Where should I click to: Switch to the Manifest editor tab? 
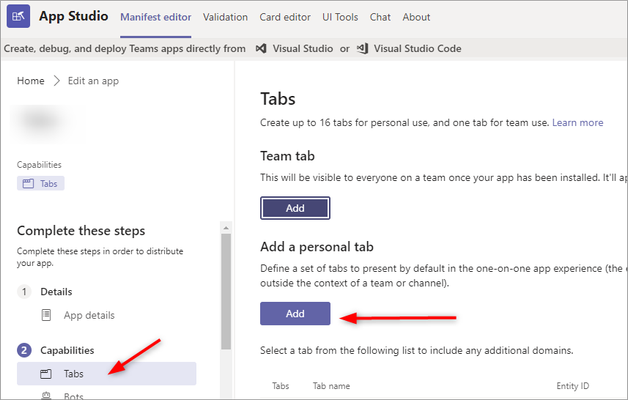(x=156, y=17)
